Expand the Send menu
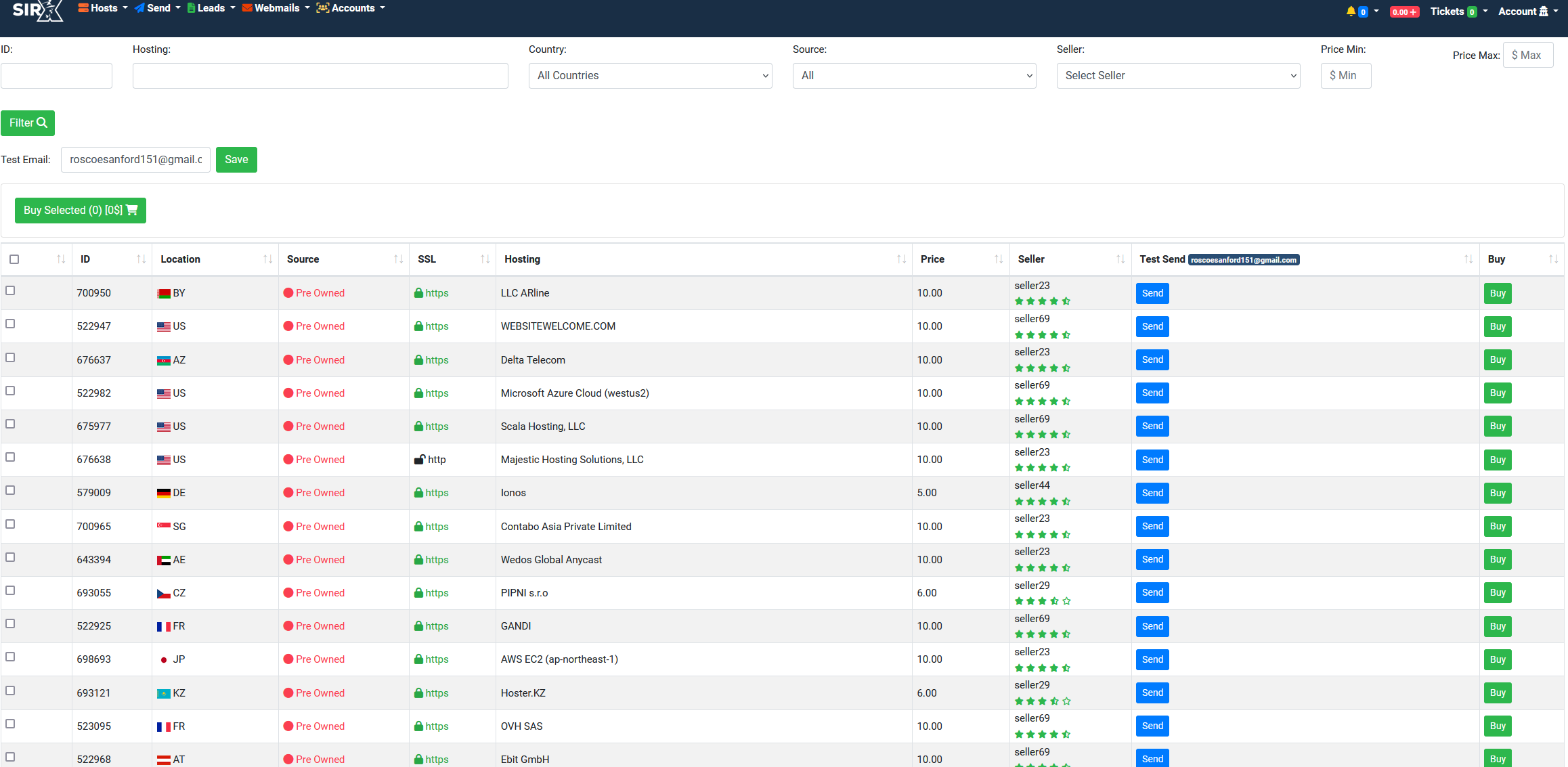 click(157, 8)
